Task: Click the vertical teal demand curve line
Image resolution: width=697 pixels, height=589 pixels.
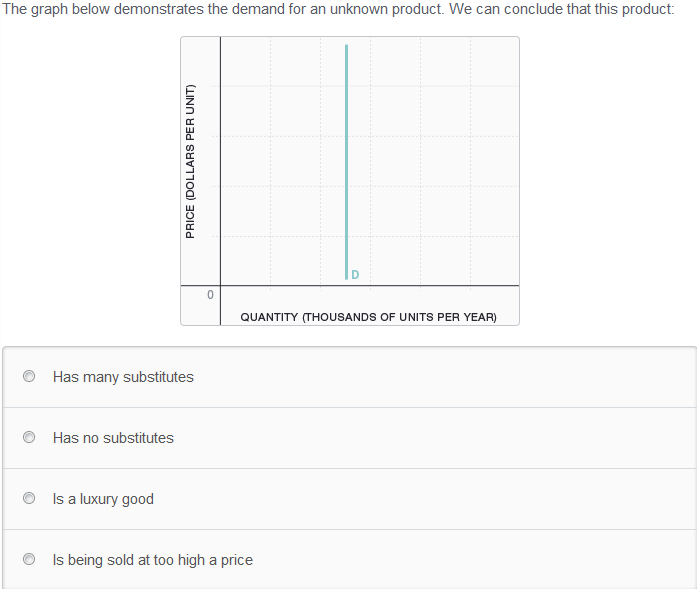Action: click(346, 160)
